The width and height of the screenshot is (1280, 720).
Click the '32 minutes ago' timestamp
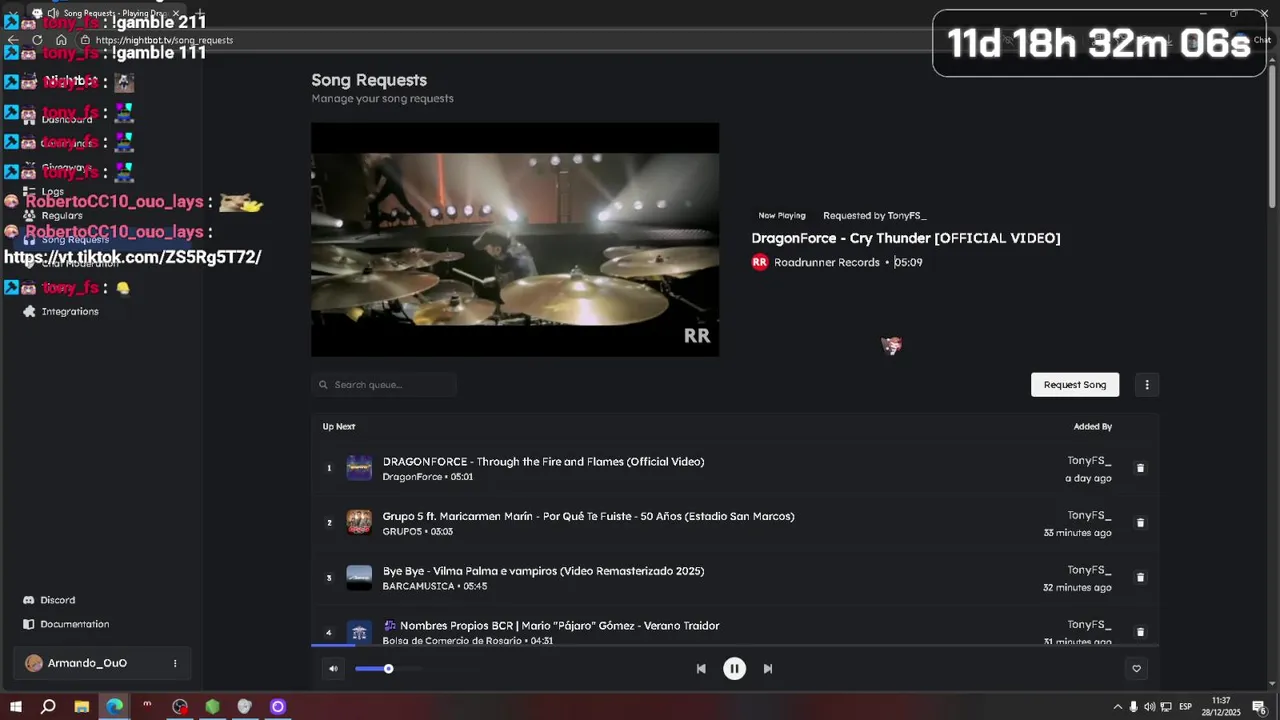pos(1077,588)
